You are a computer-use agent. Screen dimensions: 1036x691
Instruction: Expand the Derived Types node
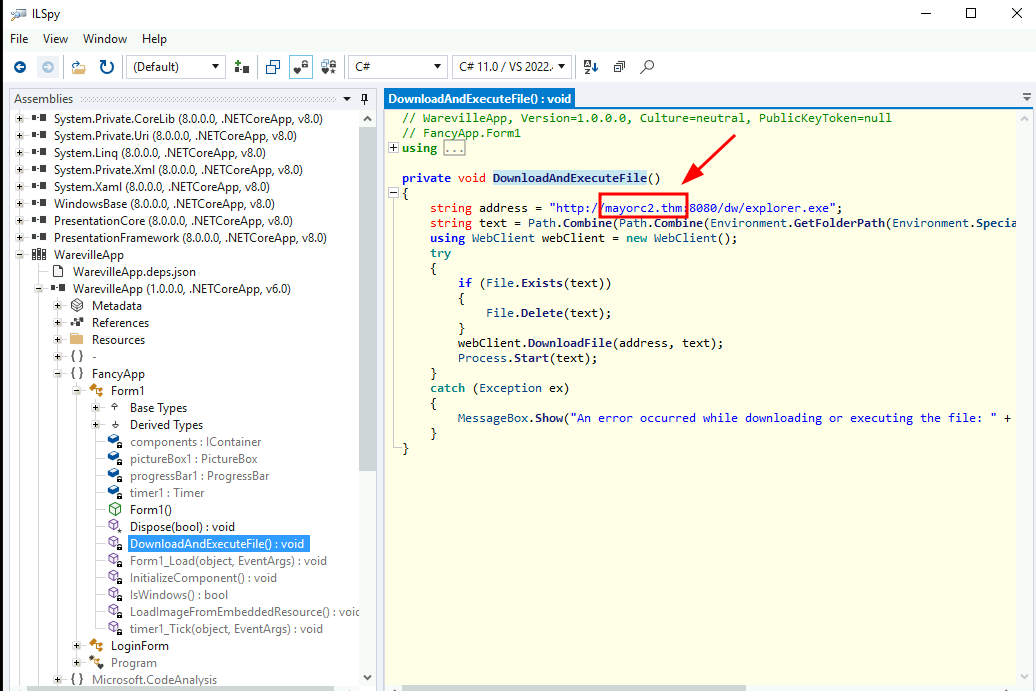[x=96, y=425]
